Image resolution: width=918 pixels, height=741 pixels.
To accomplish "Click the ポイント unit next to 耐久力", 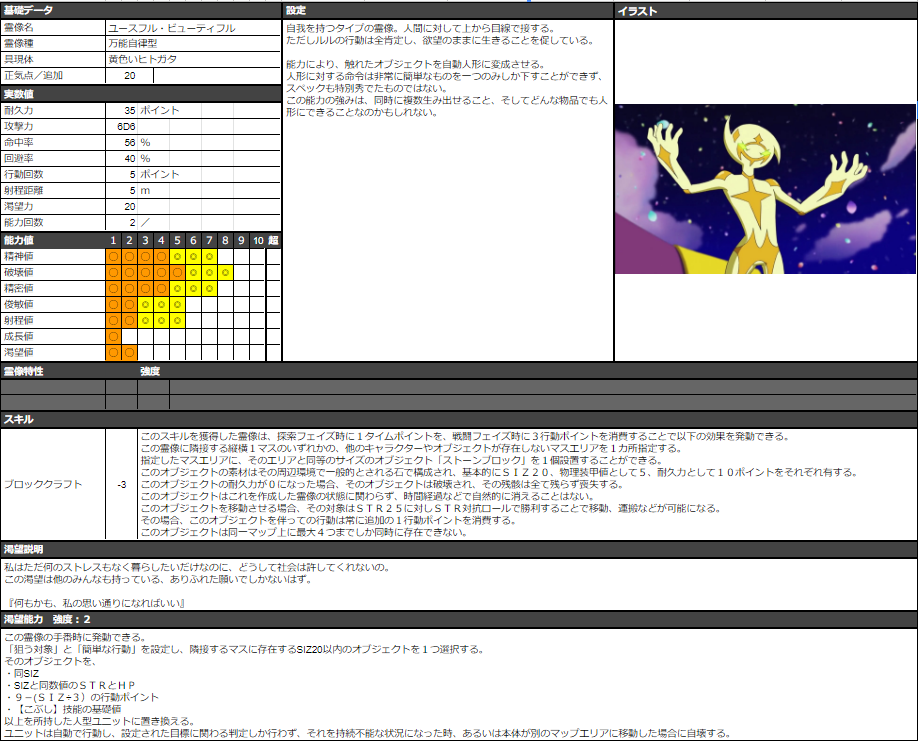I will pyautogui.click(x=159, y=110).
